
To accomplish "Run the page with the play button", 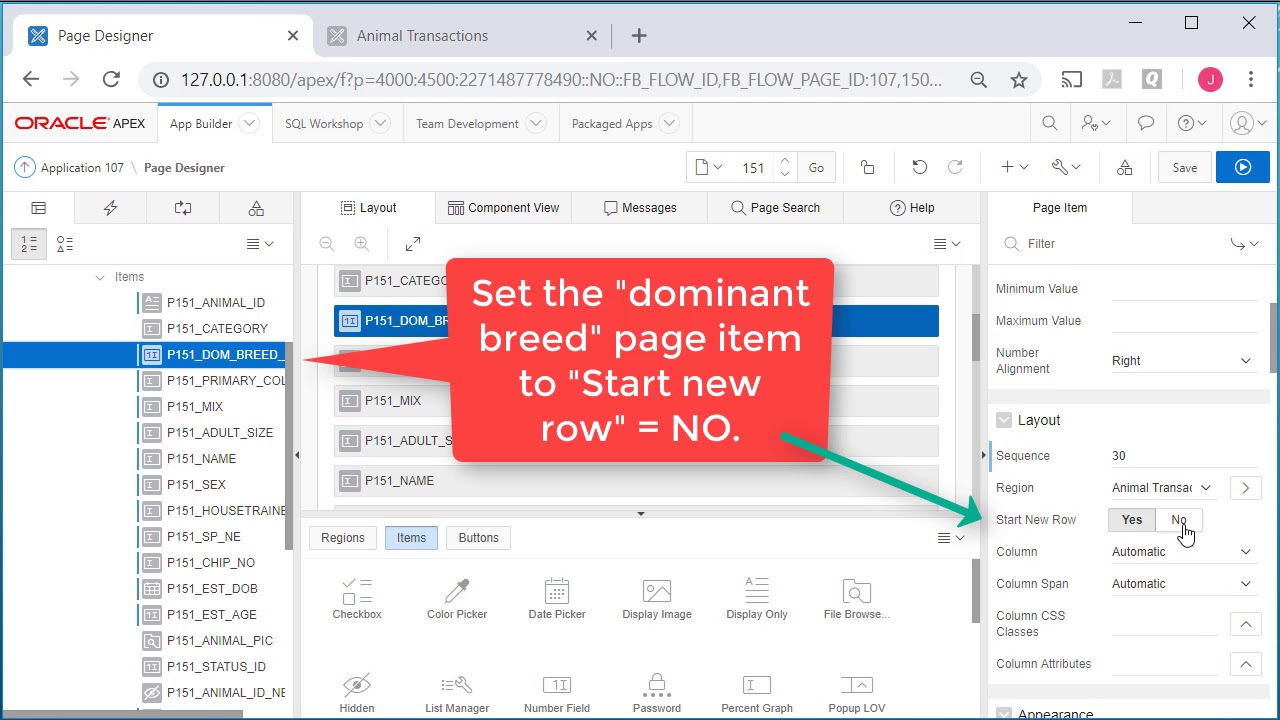I will 1243,168.
